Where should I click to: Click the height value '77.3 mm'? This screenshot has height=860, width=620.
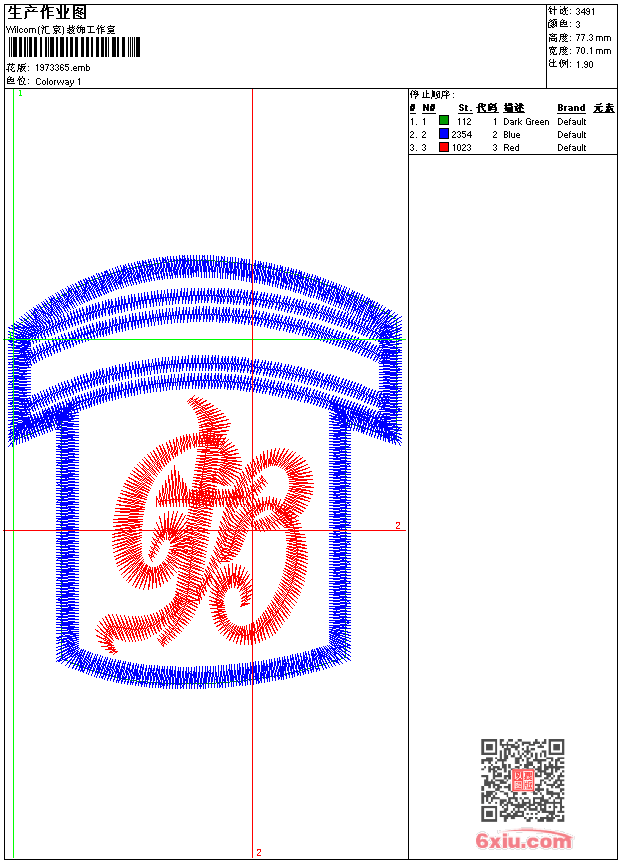(x=593, y=38)
